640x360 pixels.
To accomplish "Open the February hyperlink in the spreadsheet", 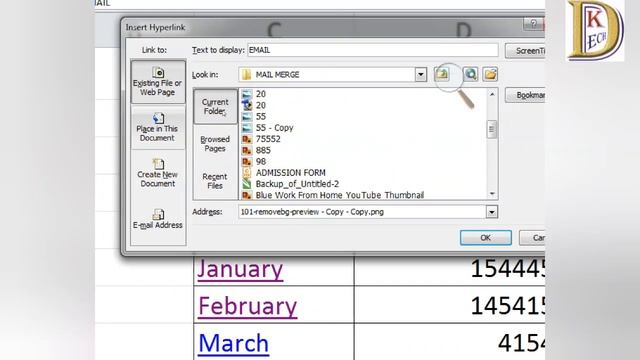I will (x=247, y=307).
